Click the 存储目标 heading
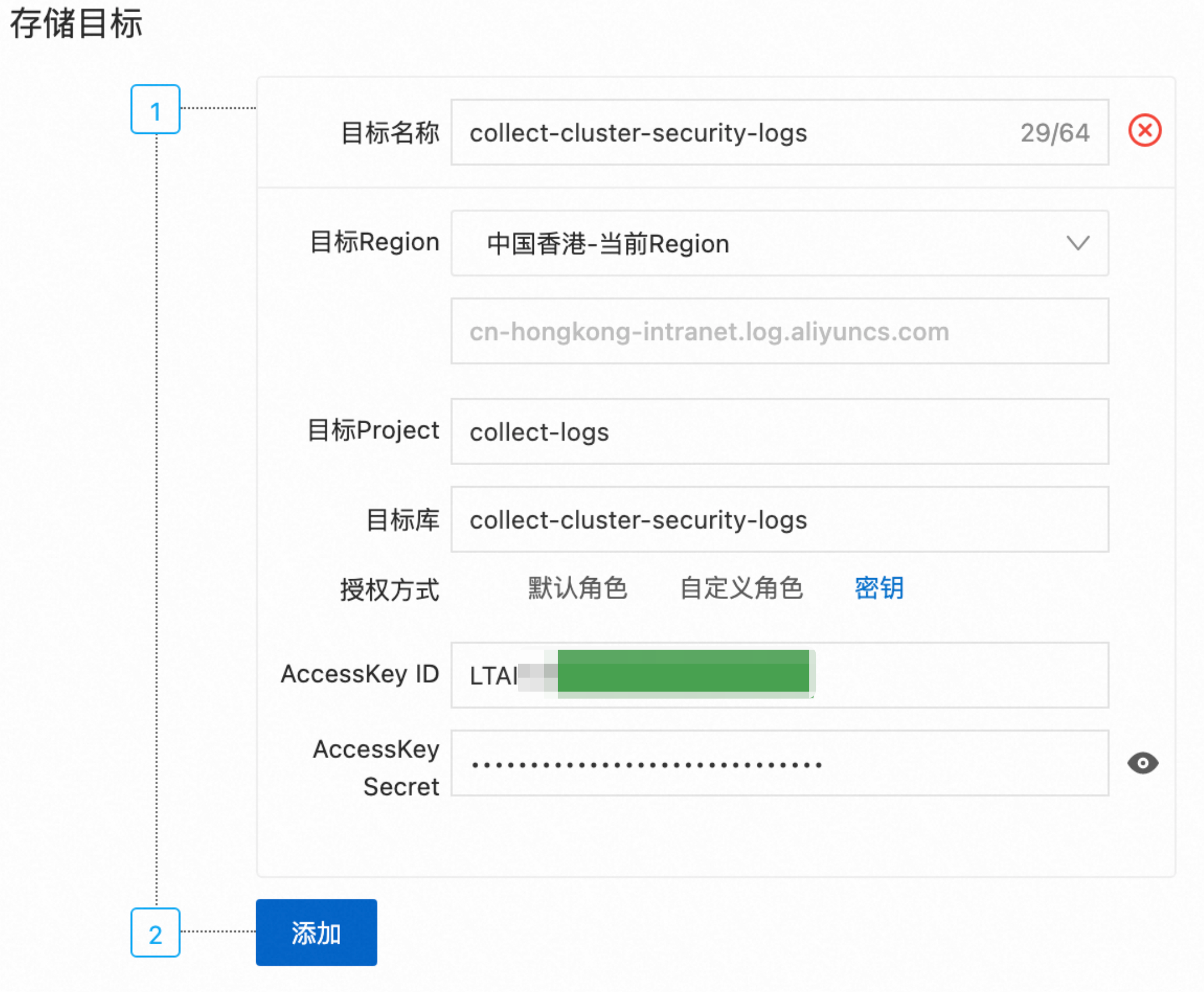The image size is (1204, 992). (x=76, y=24)
